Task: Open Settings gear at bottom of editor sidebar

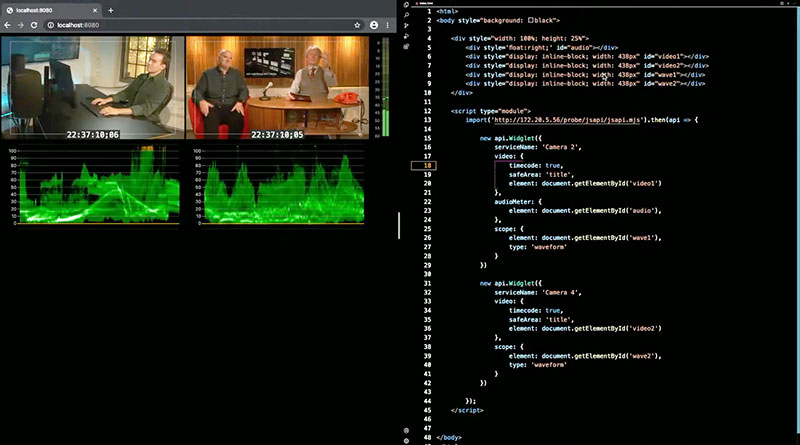Action: pyautogui.click(x=406, y=439)
